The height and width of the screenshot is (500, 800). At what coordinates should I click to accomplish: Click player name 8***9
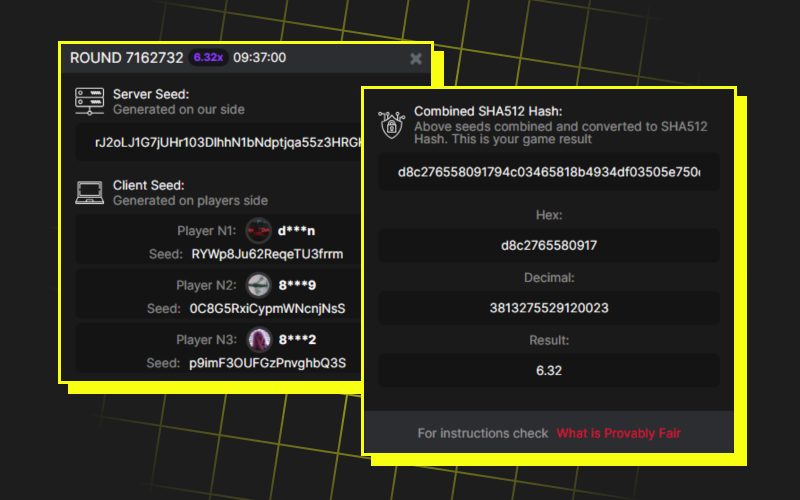[297, 285]
